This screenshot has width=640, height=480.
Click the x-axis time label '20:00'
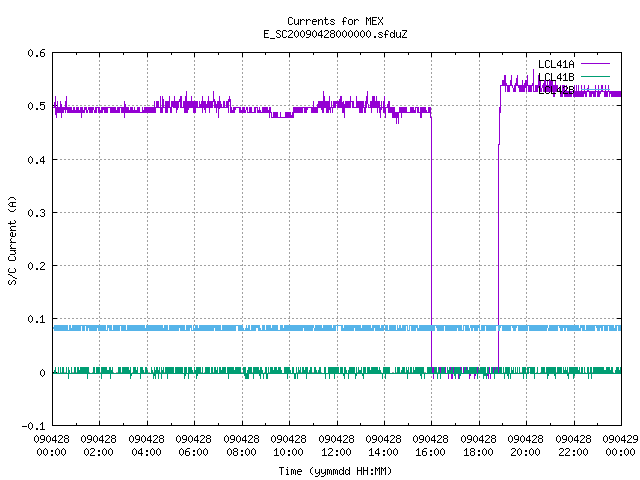point(525,452)
